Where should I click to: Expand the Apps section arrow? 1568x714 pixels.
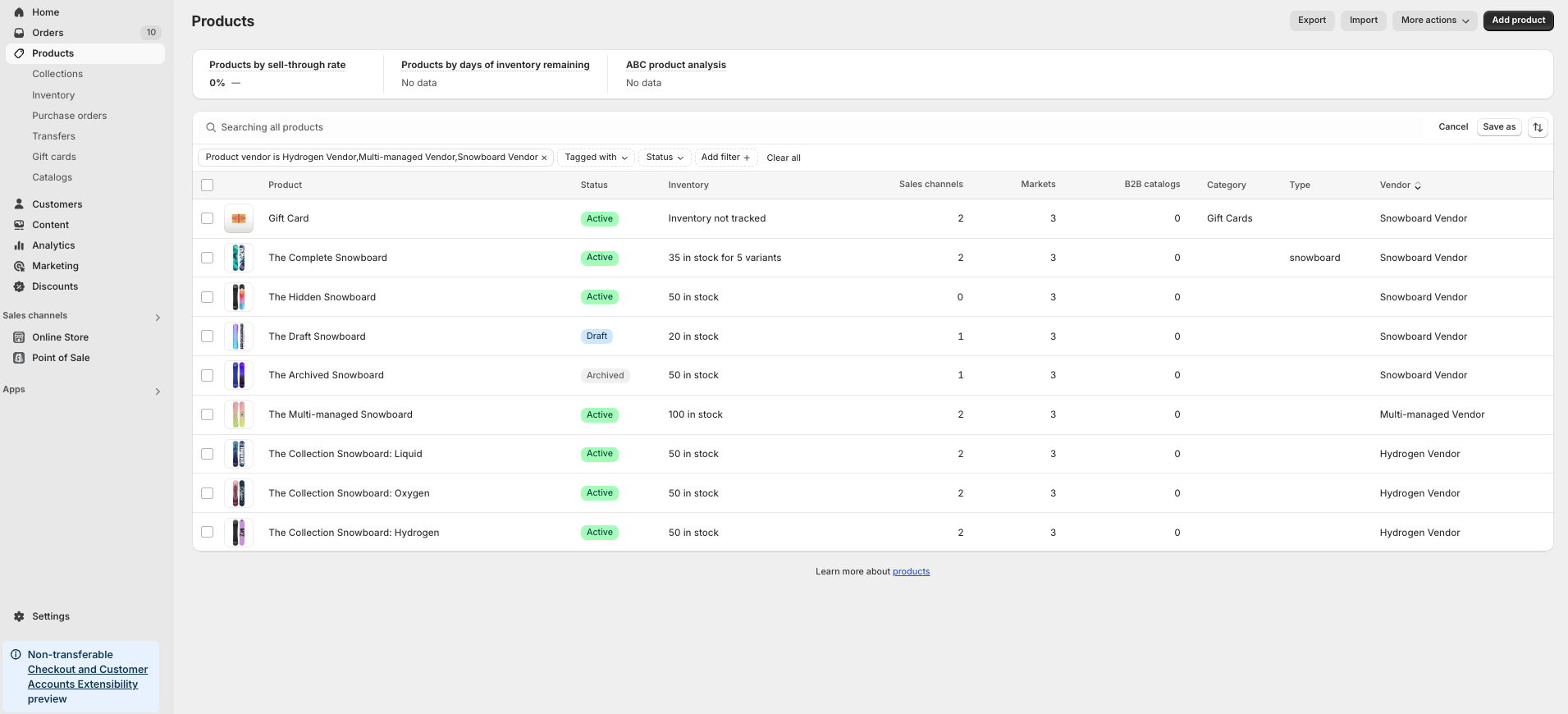click(x=158, y=391)
